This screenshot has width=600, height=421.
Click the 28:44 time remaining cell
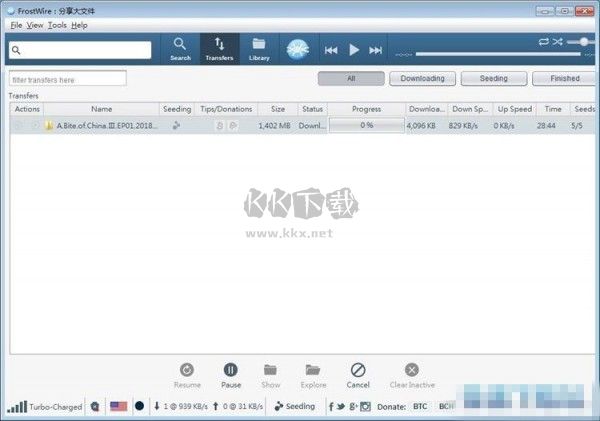click(x=546, y=126)
